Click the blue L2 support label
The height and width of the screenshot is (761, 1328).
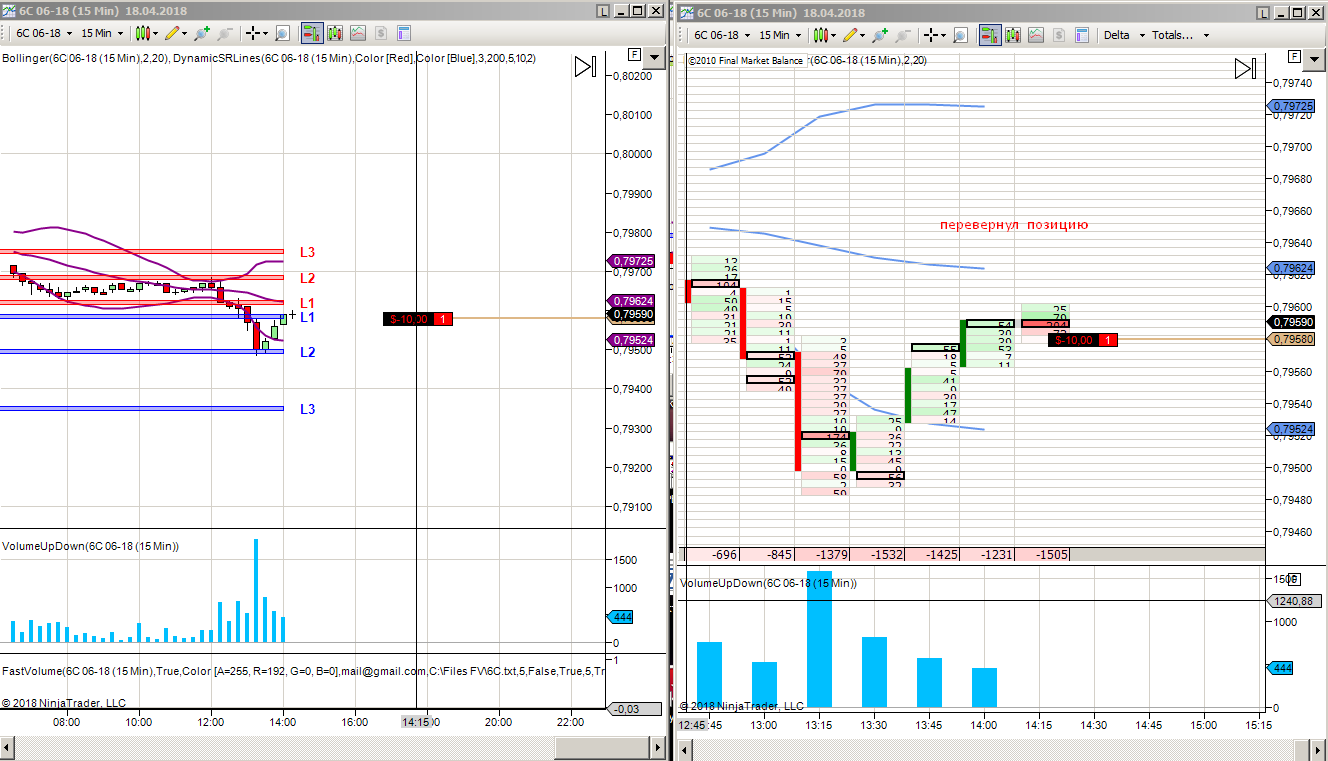(x=307, y=352)
